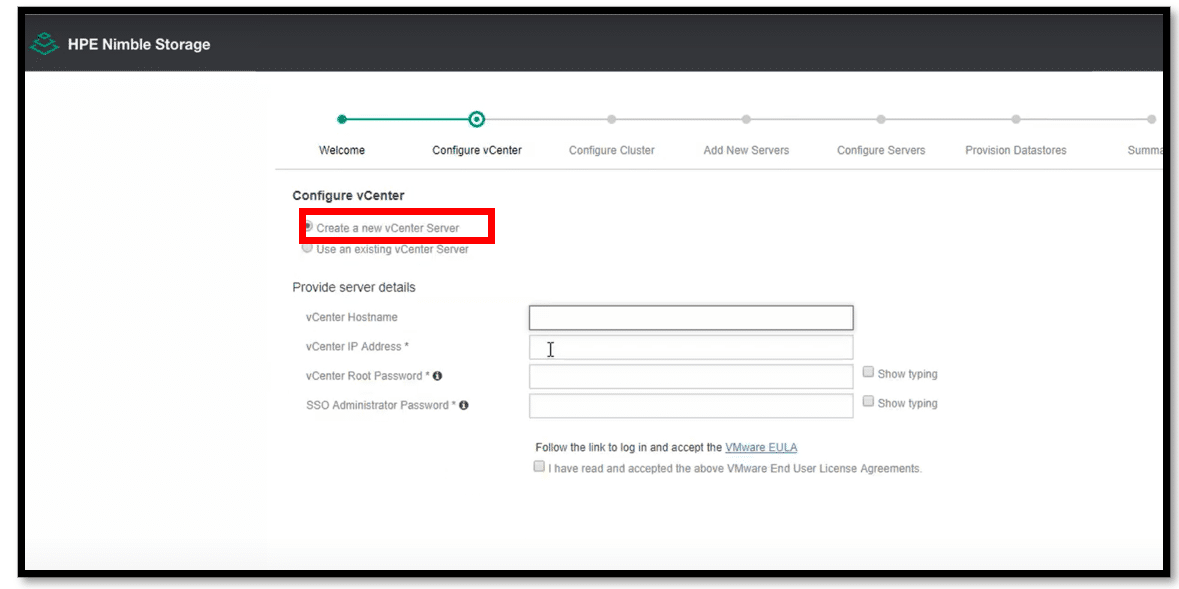Check the VMware End User License Agreements box

[539, 466]
